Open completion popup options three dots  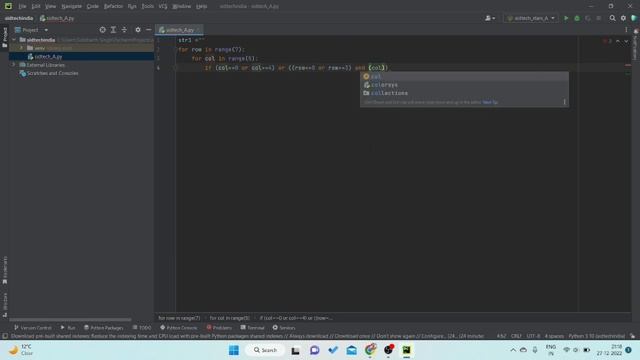point(564,102)
